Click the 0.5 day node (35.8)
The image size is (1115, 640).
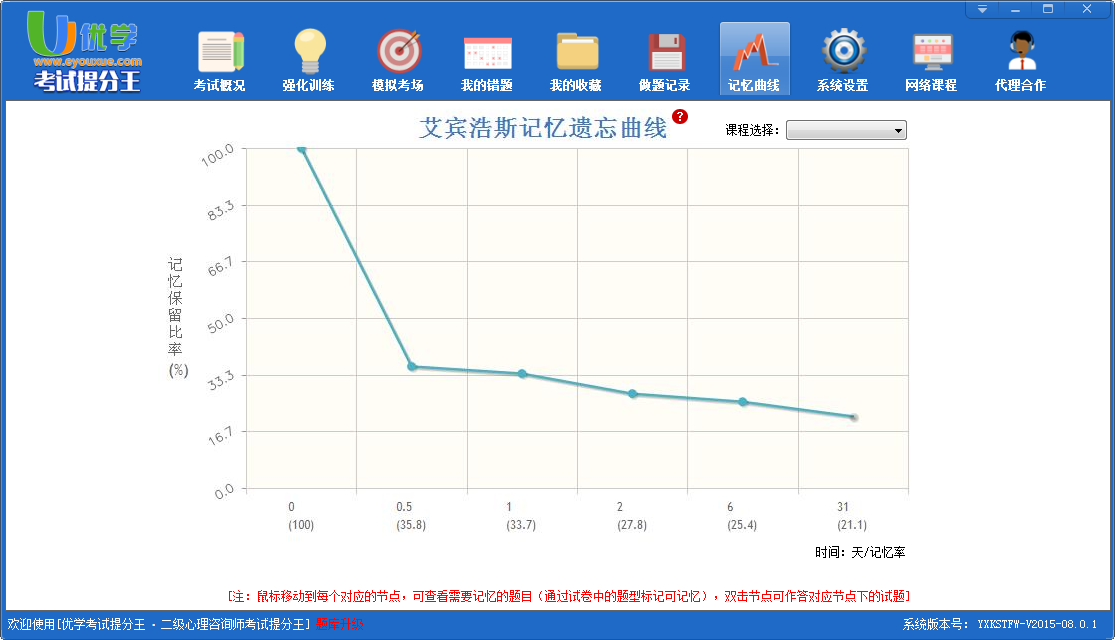[x=412, y=366]
